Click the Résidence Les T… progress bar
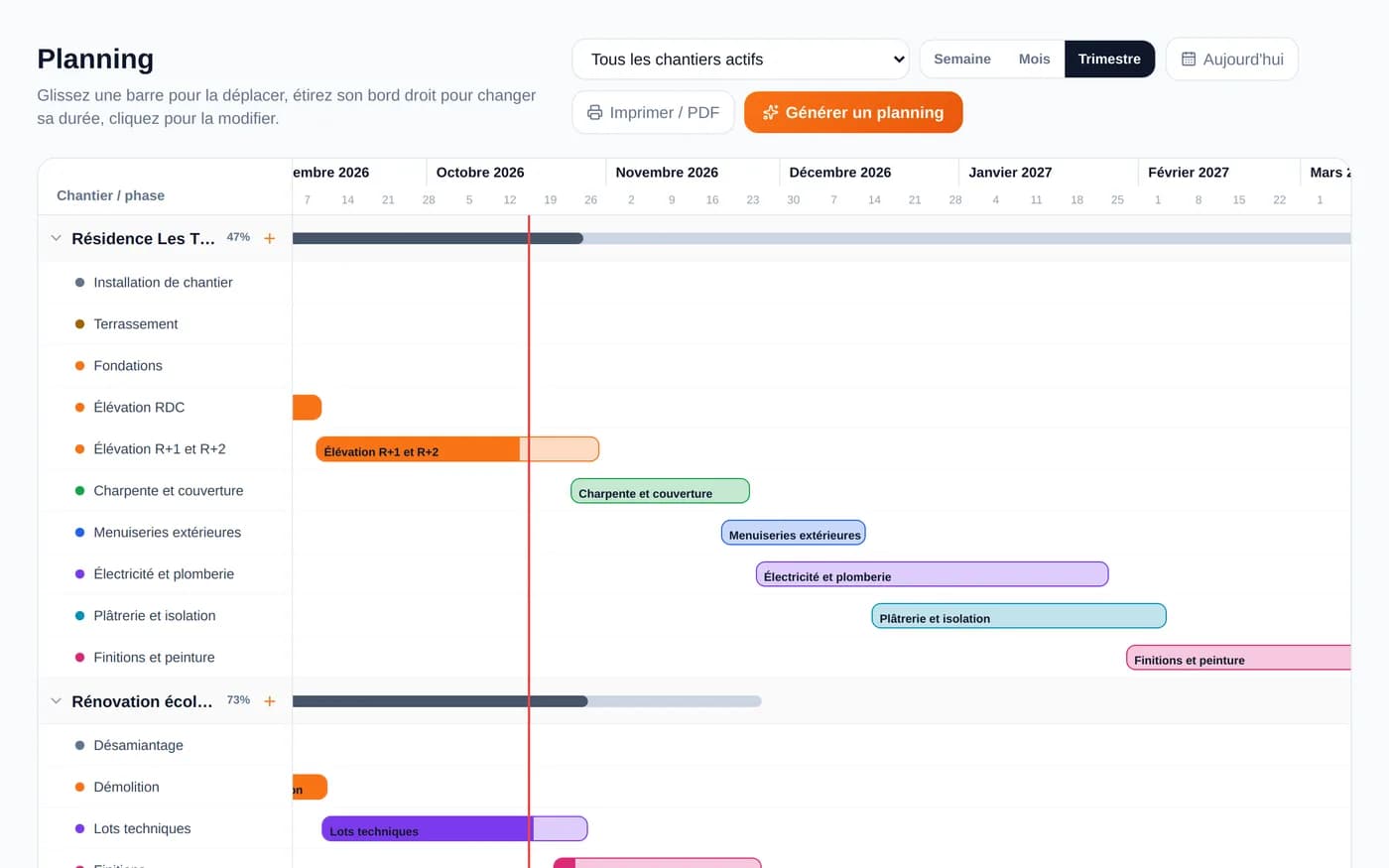Image resolution: width=1389 pixels, height=868 pixels. click(821, 238)
